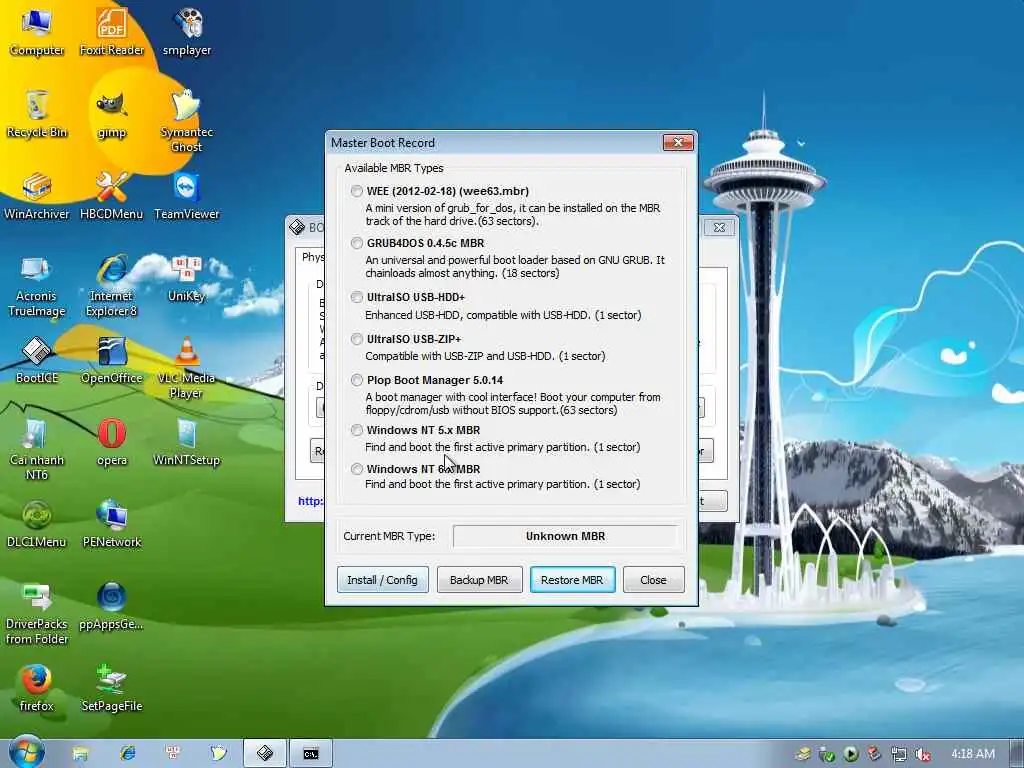Launch WinArchiver desktop shortcut
This screenshot has width=1024, height=768.
37,195
